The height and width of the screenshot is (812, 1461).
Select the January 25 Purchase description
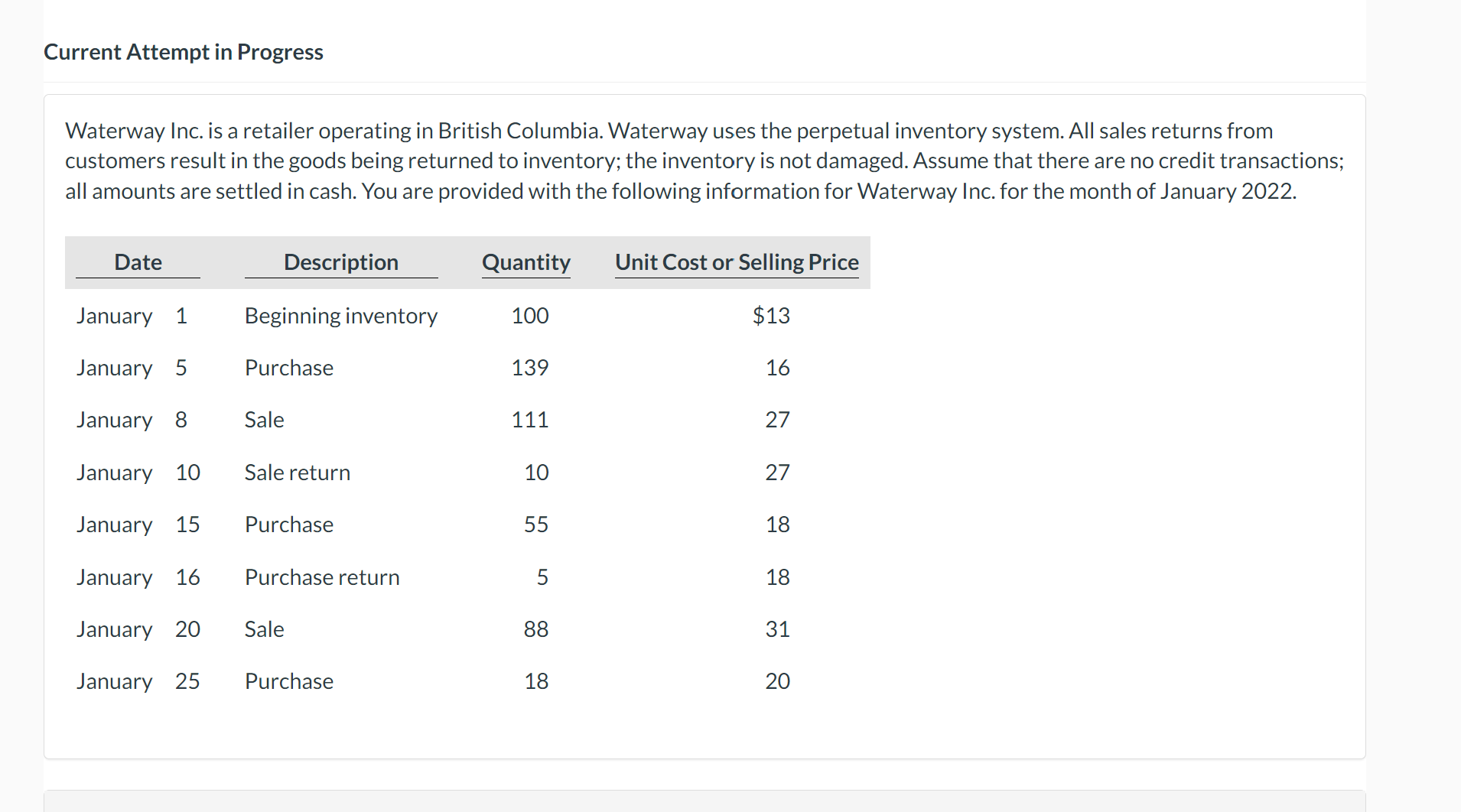288,681
